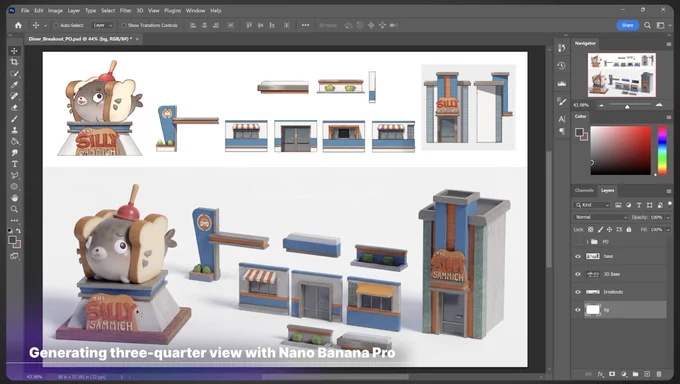Show the PO group layer visibility
This screenshot has height=384, width=680.
click(x=578, y=242)
